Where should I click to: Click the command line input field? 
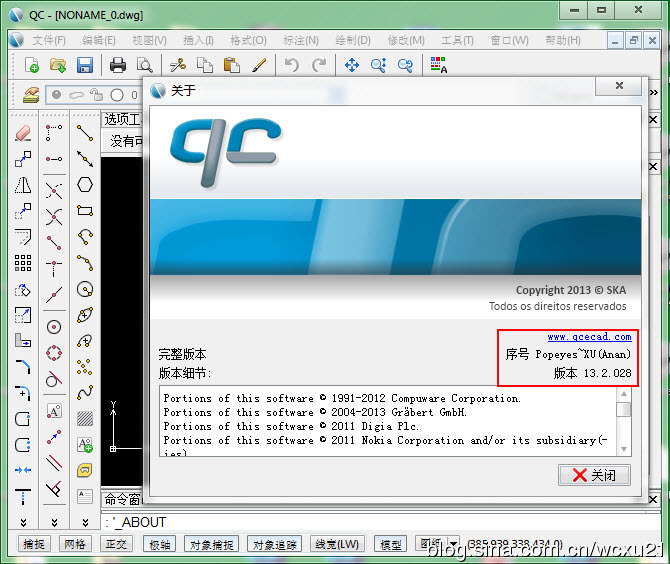(380, 522)
